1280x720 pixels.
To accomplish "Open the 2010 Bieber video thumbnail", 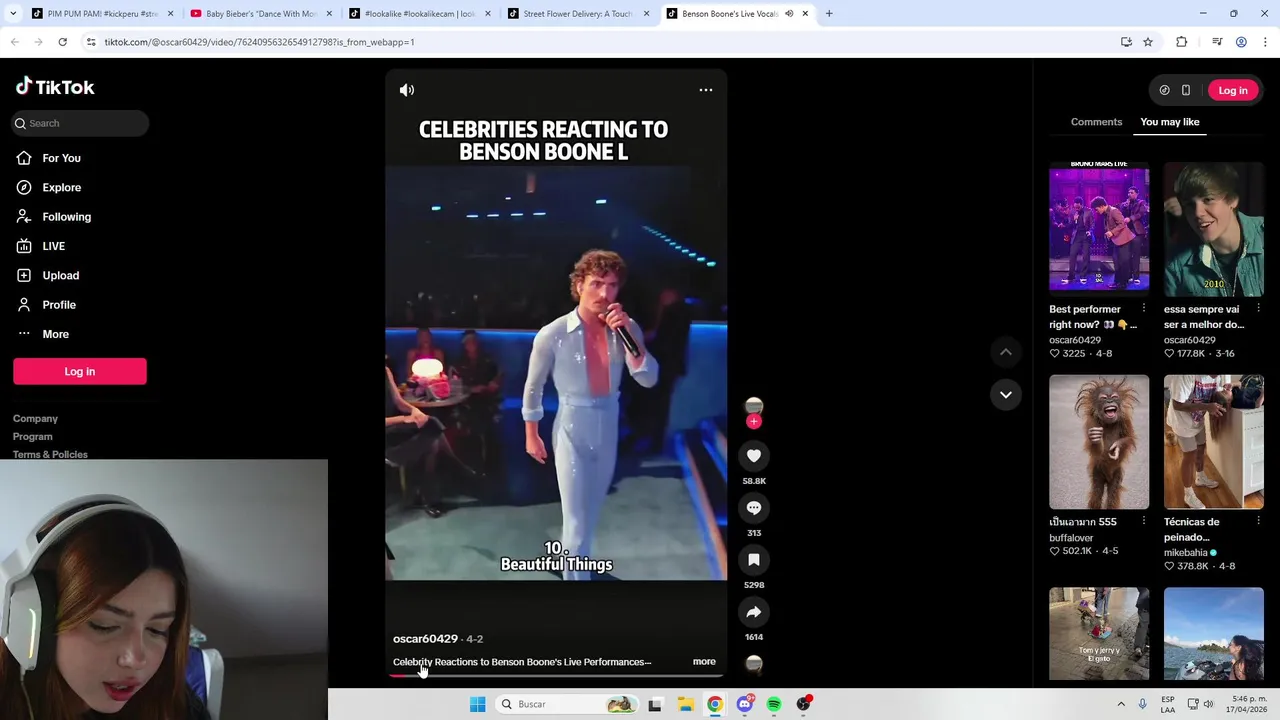I will tap(1214, 228).
